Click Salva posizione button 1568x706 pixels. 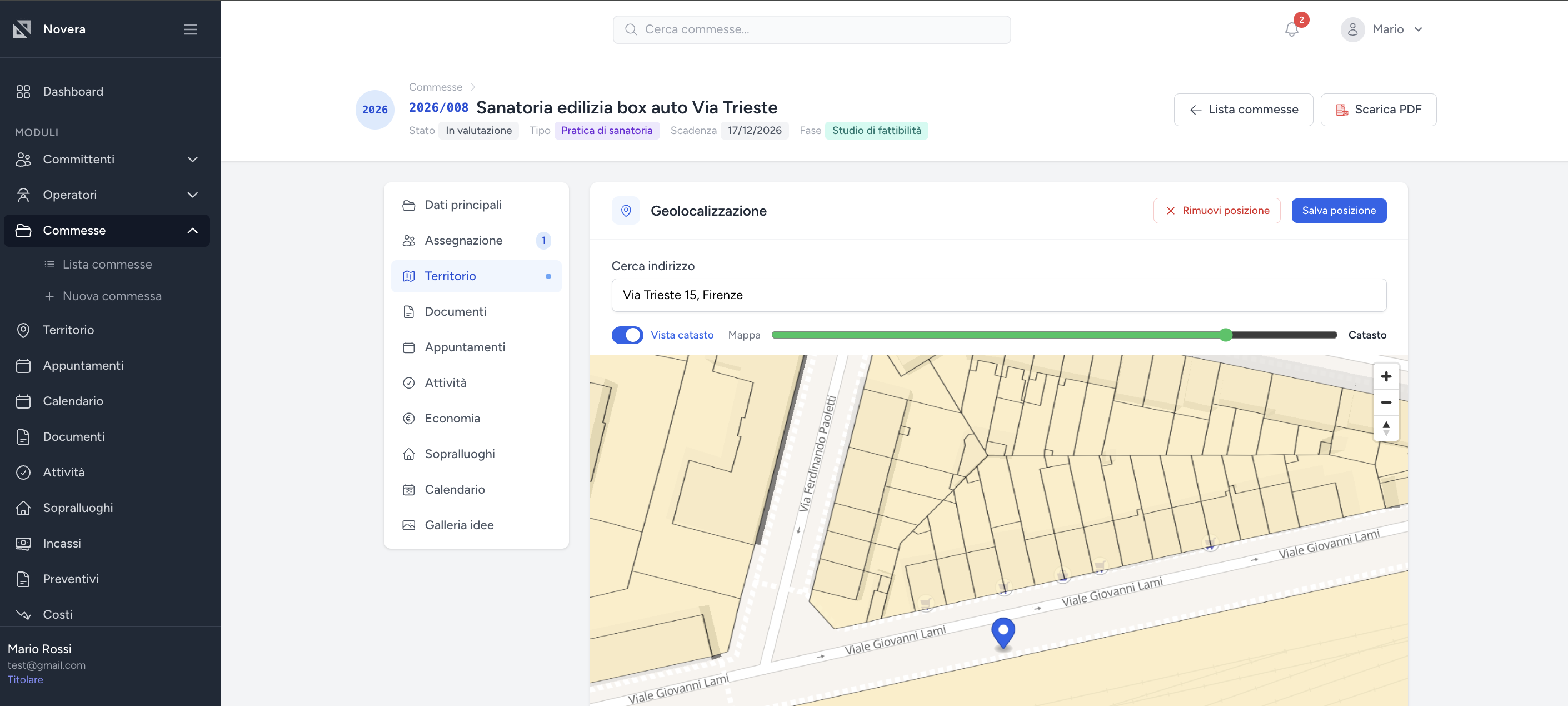[1339, 211]
